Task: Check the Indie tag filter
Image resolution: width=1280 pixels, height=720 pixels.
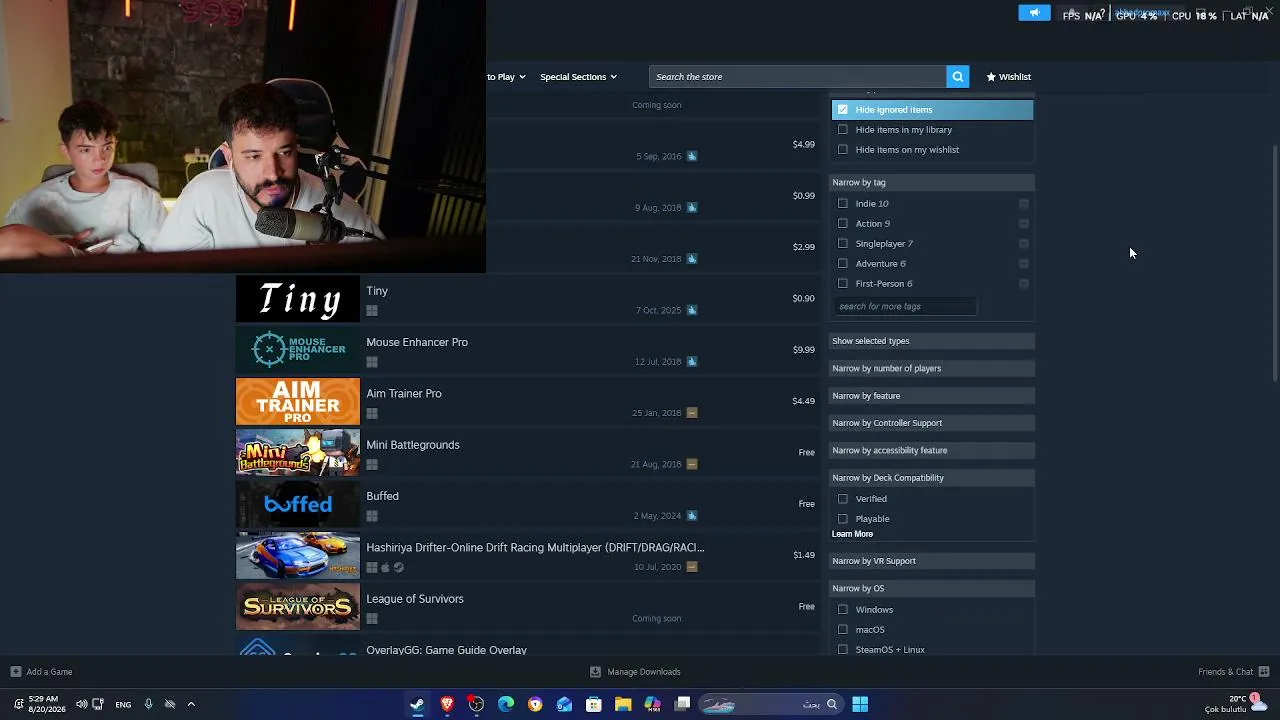Action: (x=843, y=204)
